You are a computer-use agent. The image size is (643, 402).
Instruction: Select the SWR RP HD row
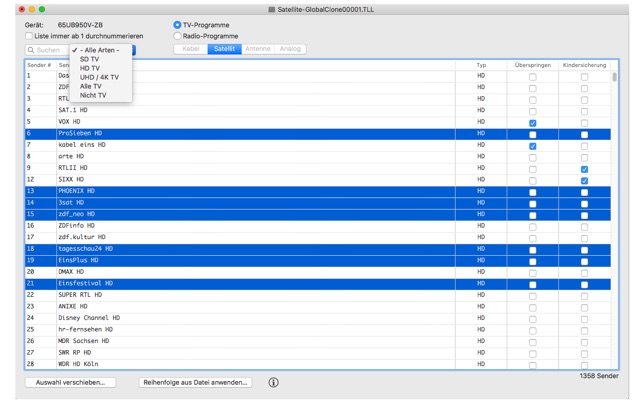[318, 352]
